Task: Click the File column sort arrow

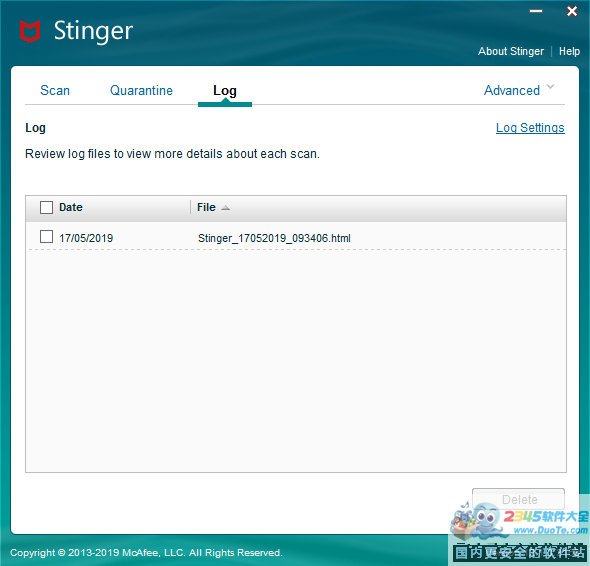Action: tap(225, 208)
